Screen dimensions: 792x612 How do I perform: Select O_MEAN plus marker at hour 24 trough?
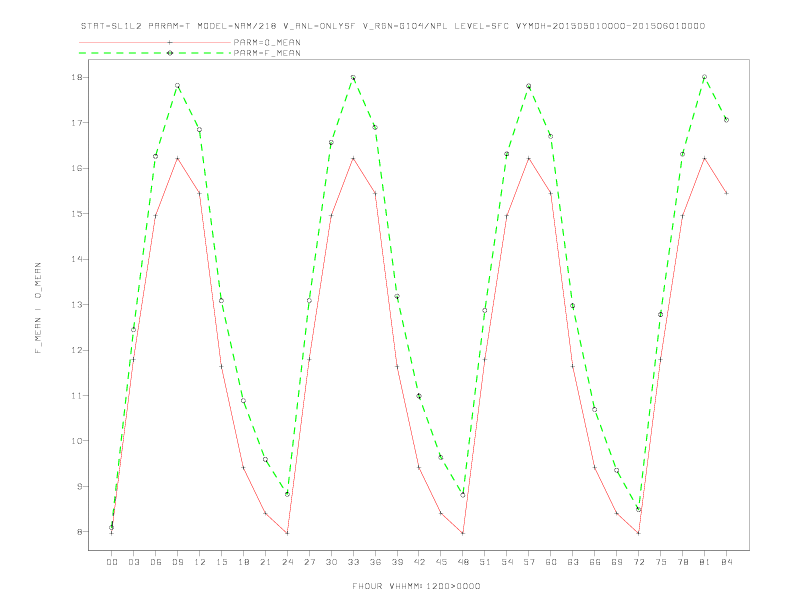tap(287, 533)
